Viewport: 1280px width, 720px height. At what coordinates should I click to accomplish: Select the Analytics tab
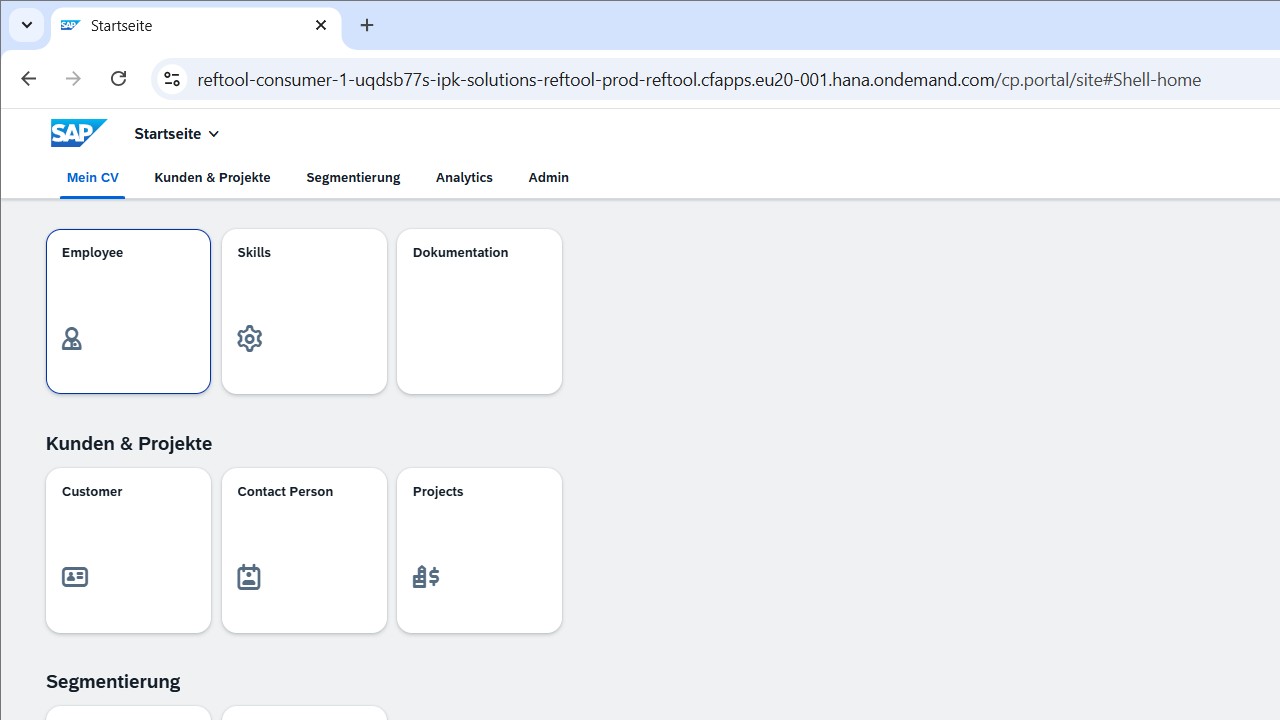click(x=464, y=177)
